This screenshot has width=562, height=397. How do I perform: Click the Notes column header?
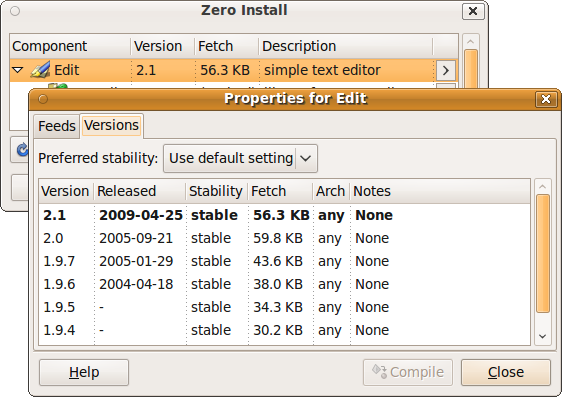(x=440, y=191)
